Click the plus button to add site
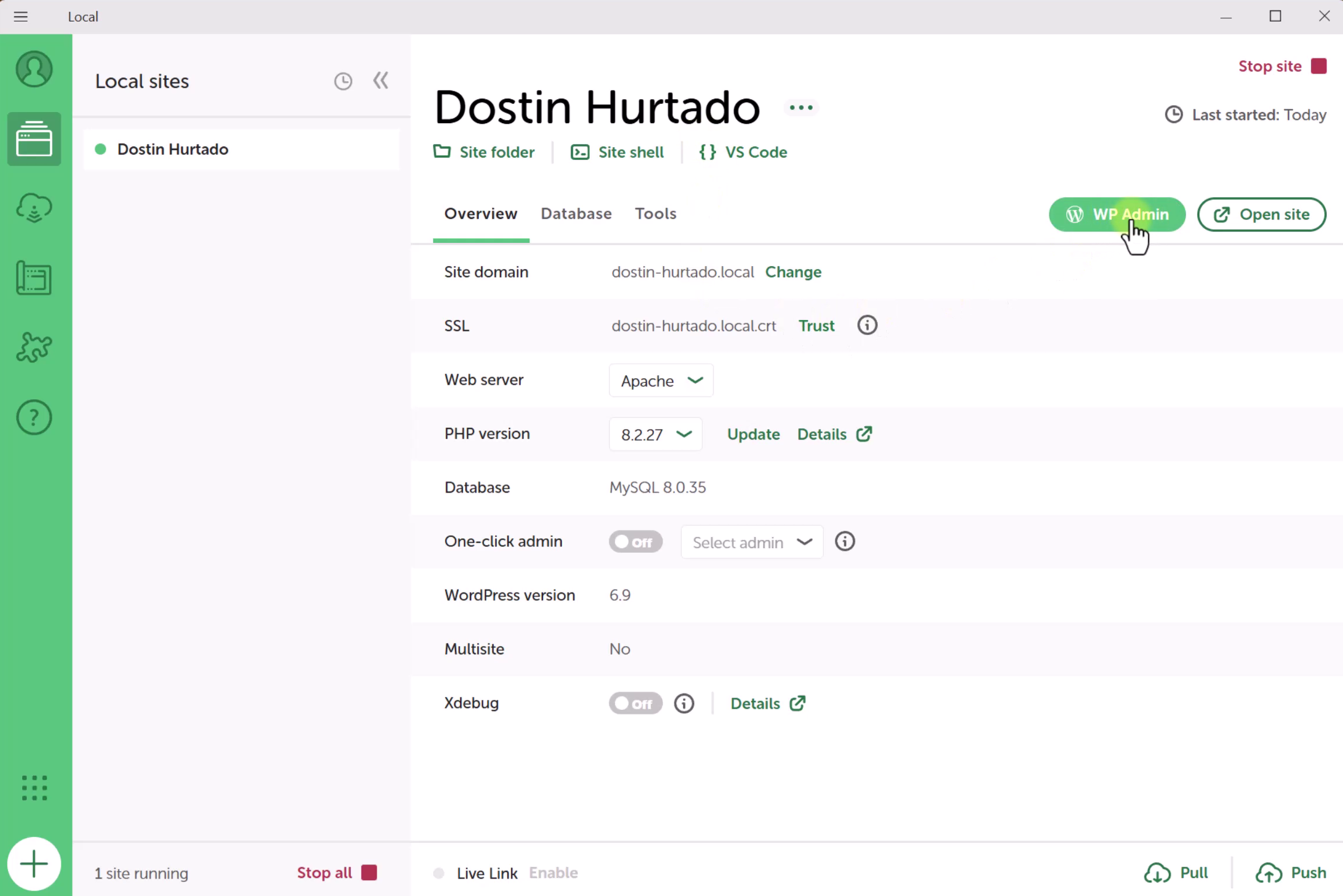1343x896 pixels. point(34,864)
